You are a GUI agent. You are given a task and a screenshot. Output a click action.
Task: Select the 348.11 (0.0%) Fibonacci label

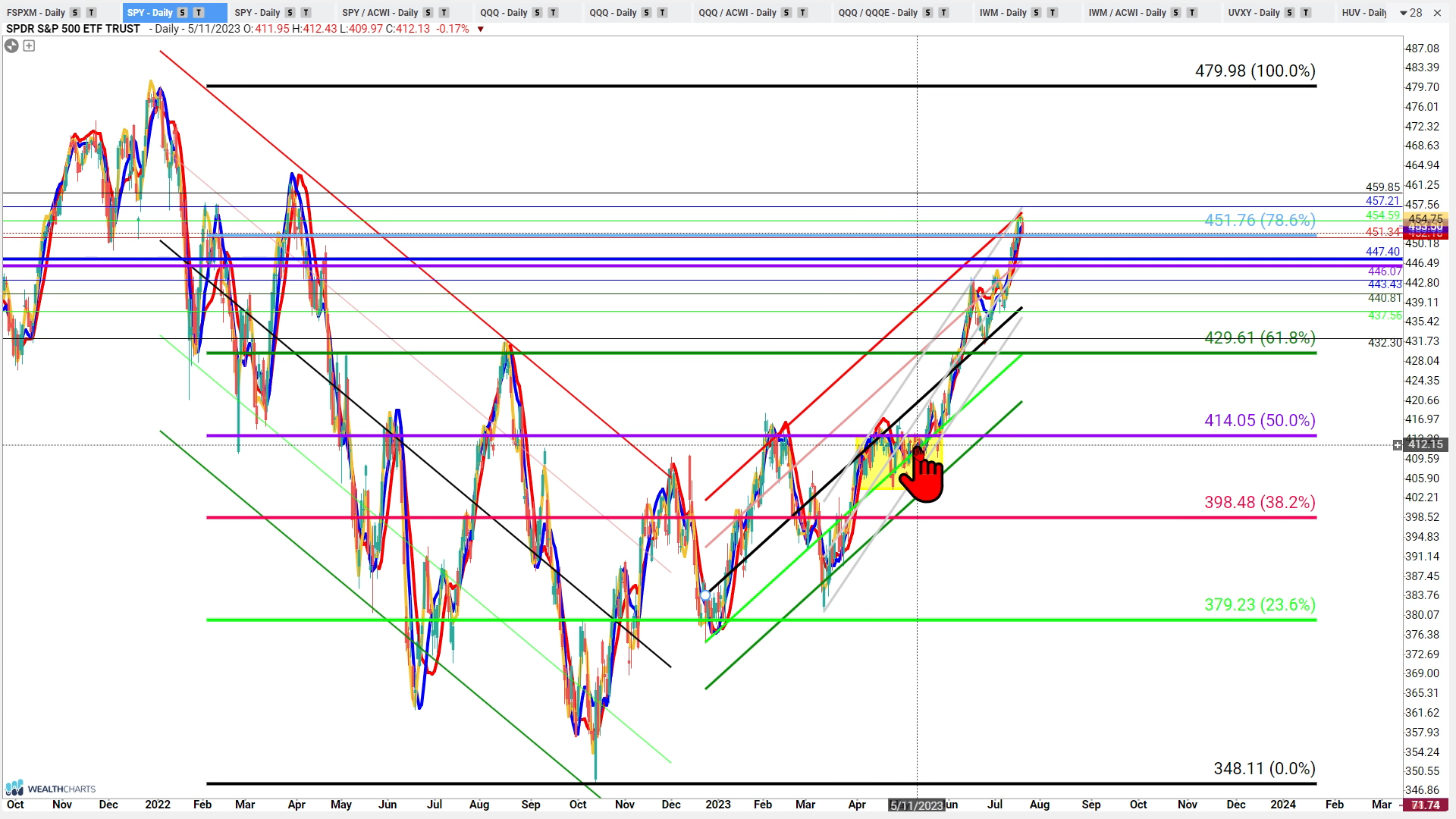coord(1264,768)
